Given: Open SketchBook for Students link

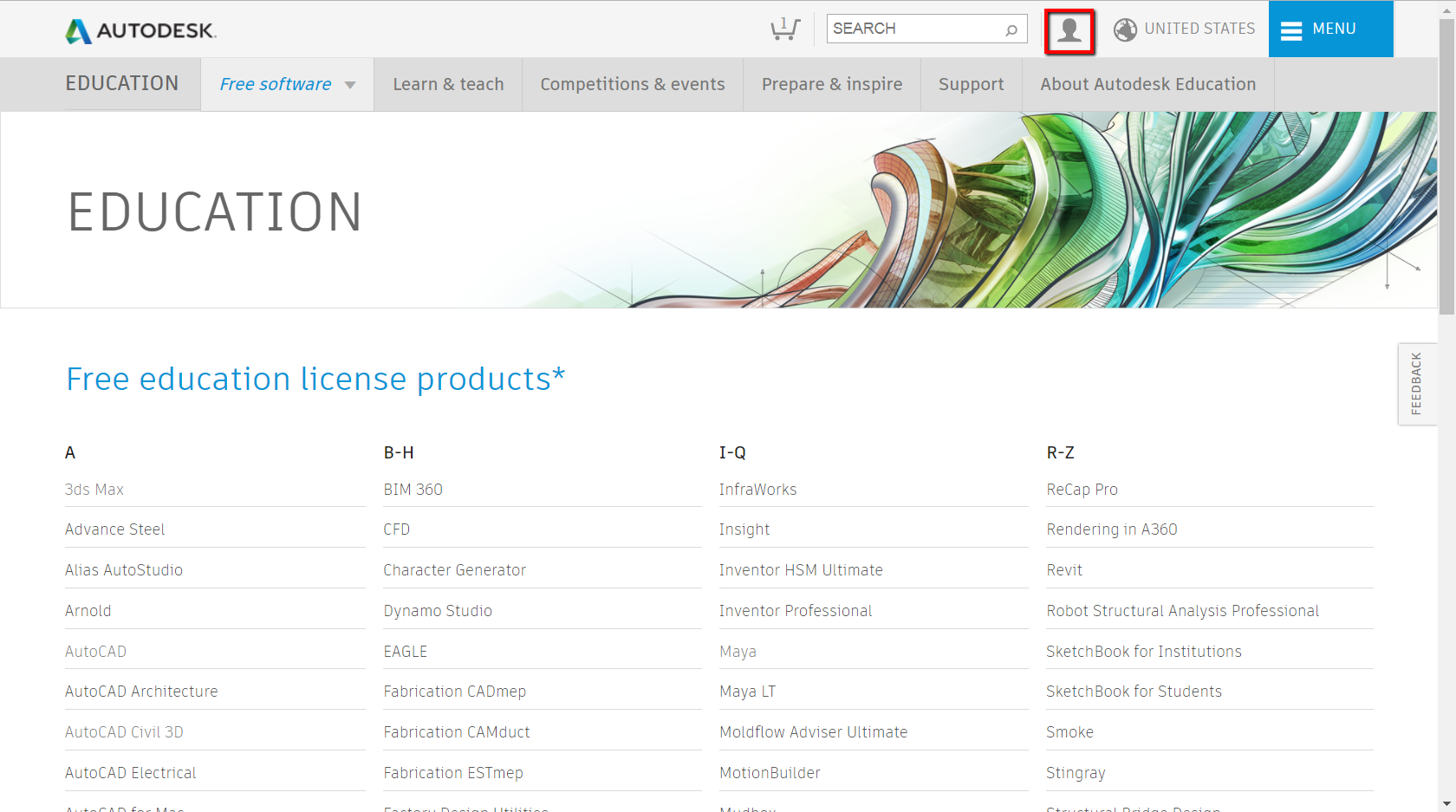Looking at the screenshot, I should [x=1134, y=692].
